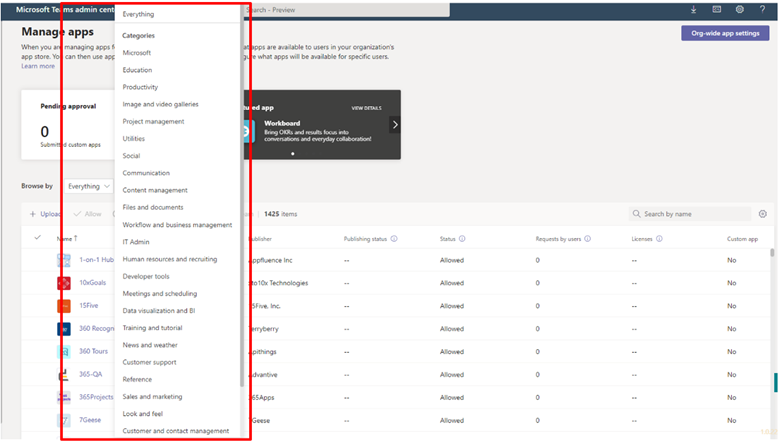Viewport: 781px width, 442px height.
Task: Click the screen/cast icon in the header
Action: 717,9
